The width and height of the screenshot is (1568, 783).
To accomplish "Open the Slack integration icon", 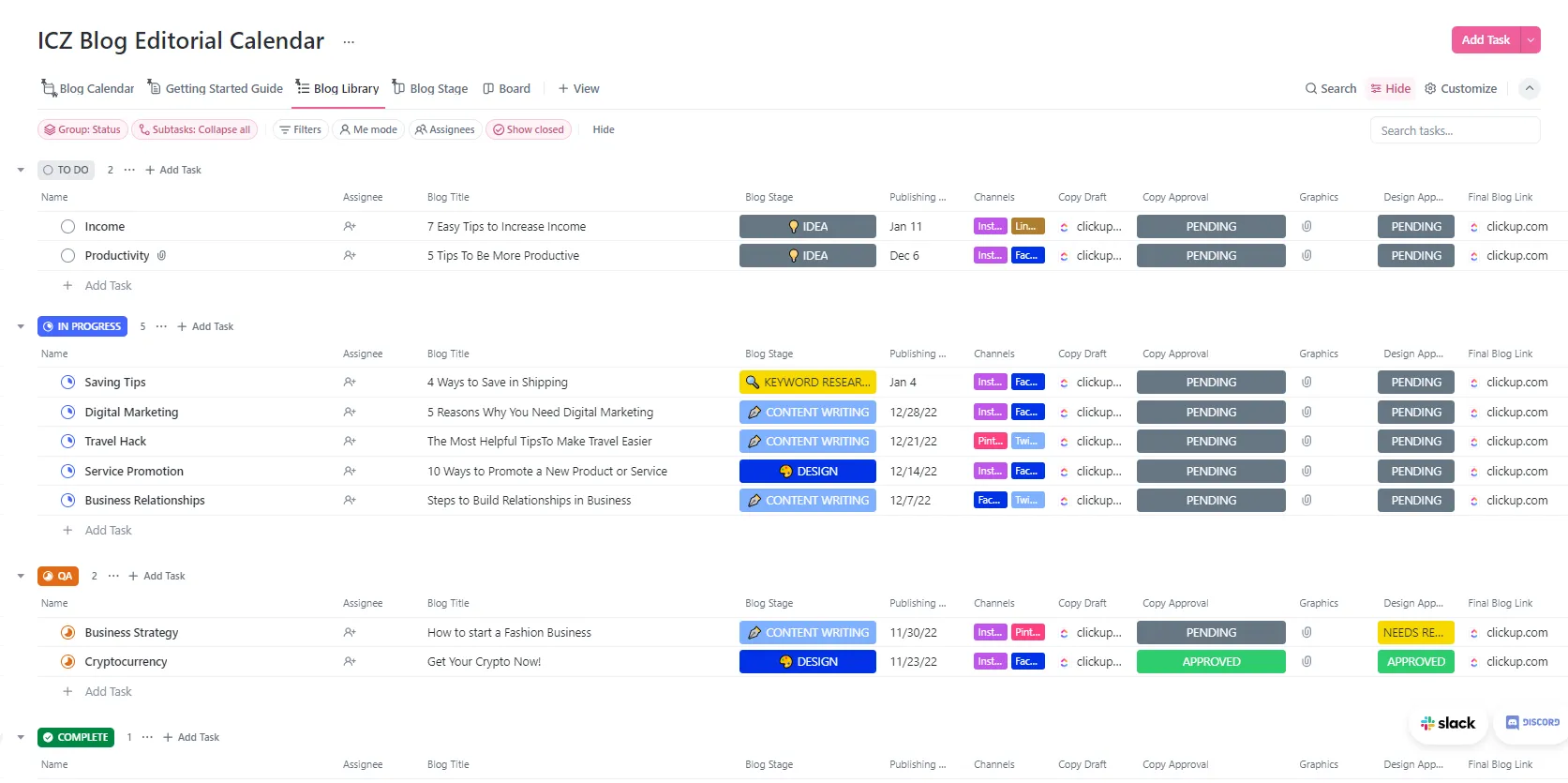I will (x=1448, y=723).
